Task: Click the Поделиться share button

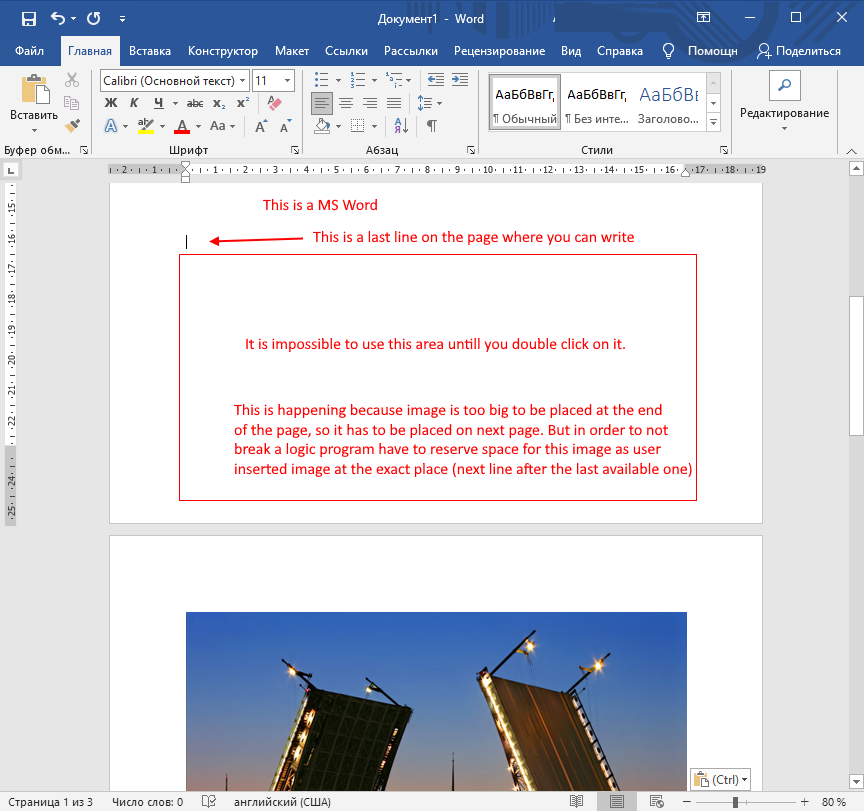Action: [x=799, y=51]
